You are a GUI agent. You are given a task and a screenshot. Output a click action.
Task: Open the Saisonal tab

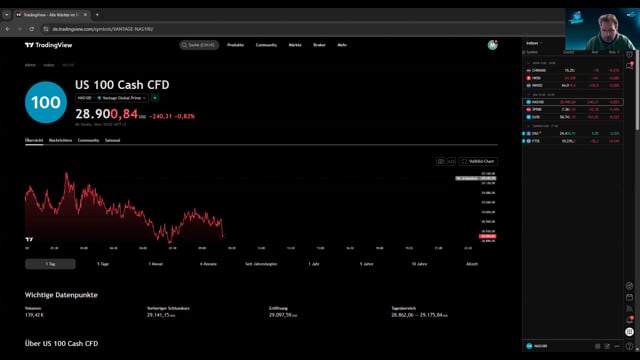point(113,140)
